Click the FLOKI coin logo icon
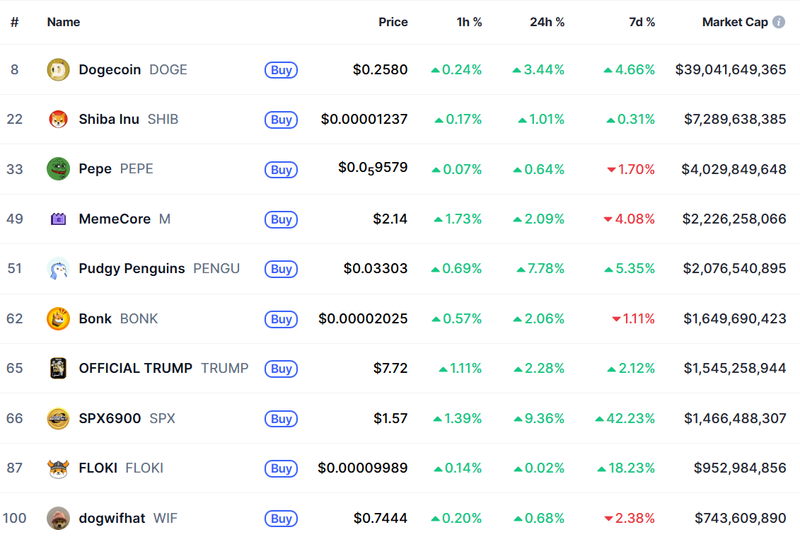The image size is (800, 537). [58, 468]
